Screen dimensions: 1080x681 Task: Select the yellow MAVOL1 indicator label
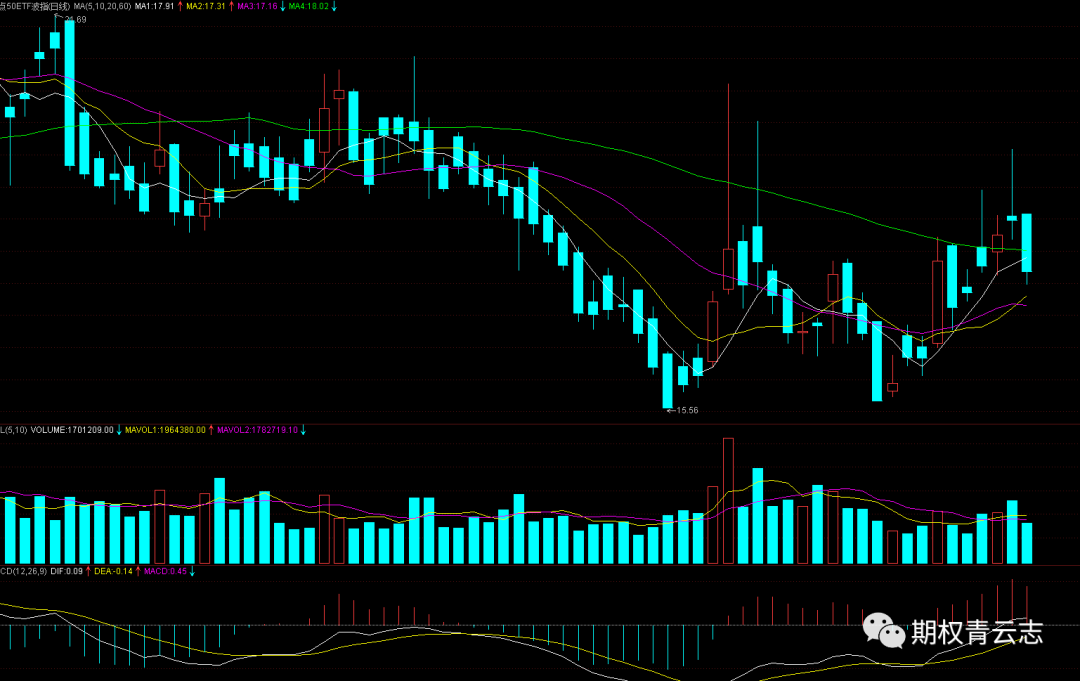(164, 430)
